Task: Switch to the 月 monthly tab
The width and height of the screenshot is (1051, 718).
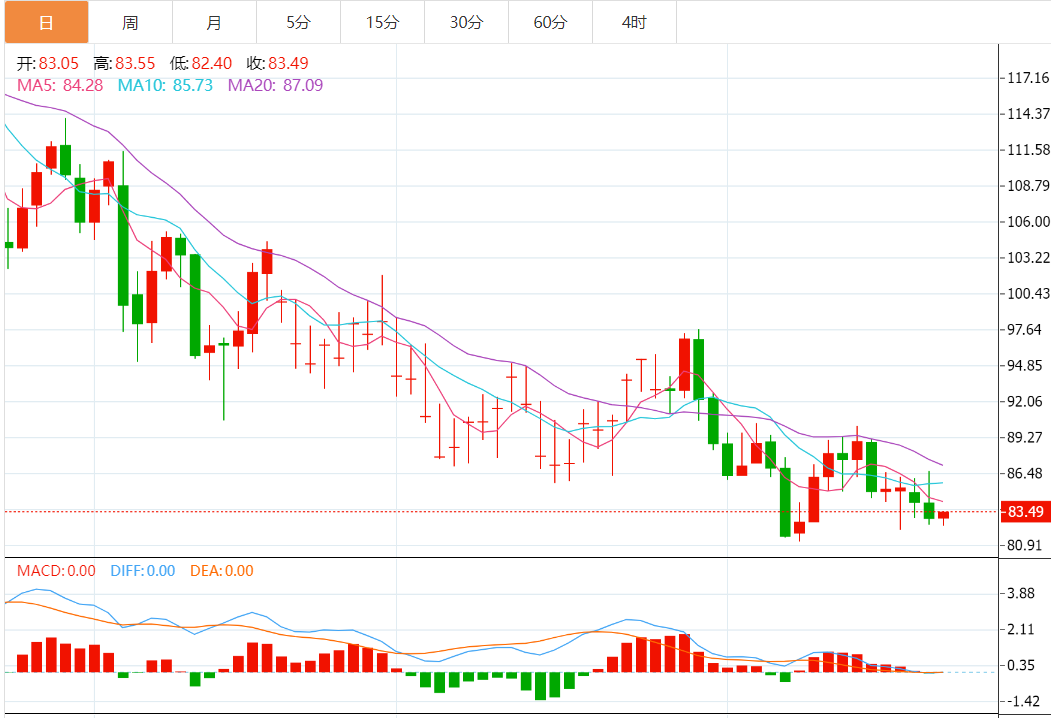Action: (214, 22)
